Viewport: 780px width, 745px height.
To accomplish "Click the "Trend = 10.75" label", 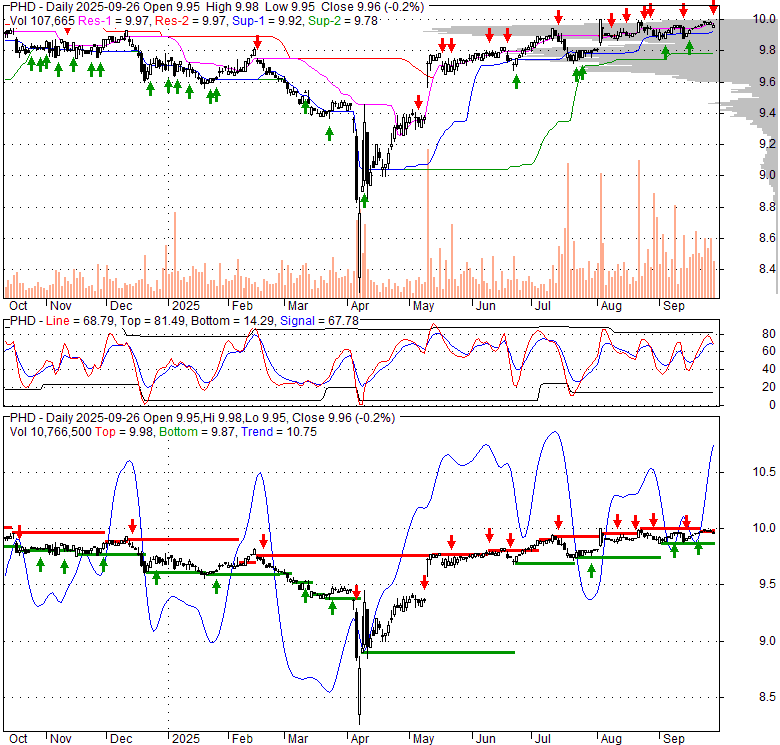I will (279, 432).
